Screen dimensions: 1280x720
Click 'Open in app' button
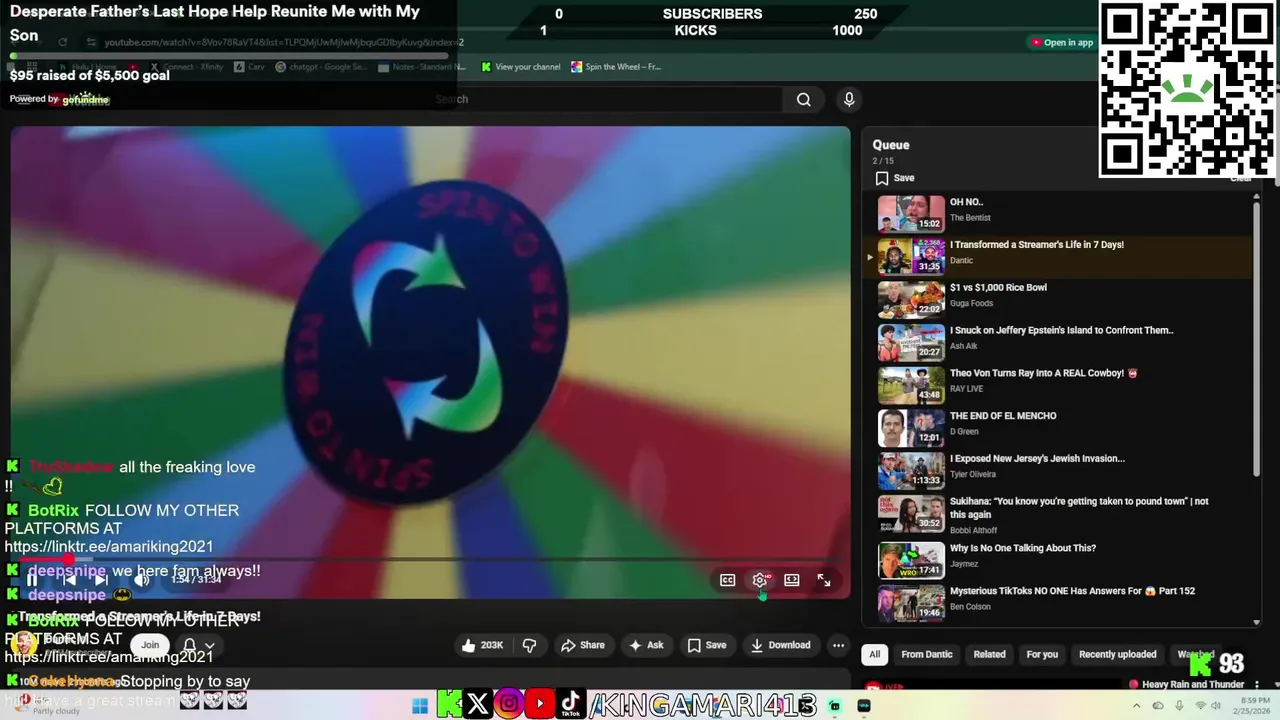coord(1062,42)
